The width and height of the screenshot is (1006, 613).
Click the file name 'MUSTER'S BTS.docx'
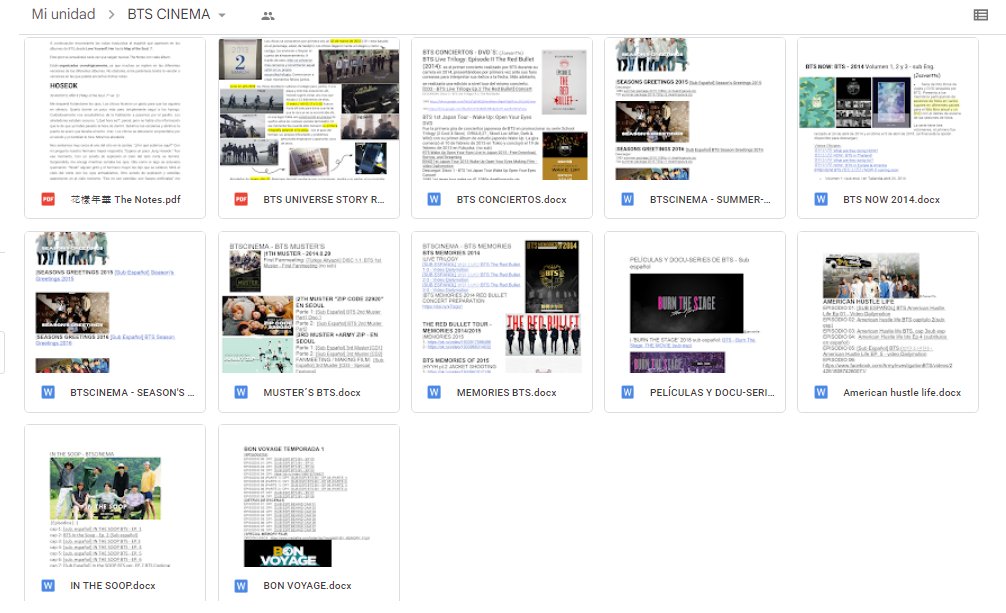click(312, 392)
